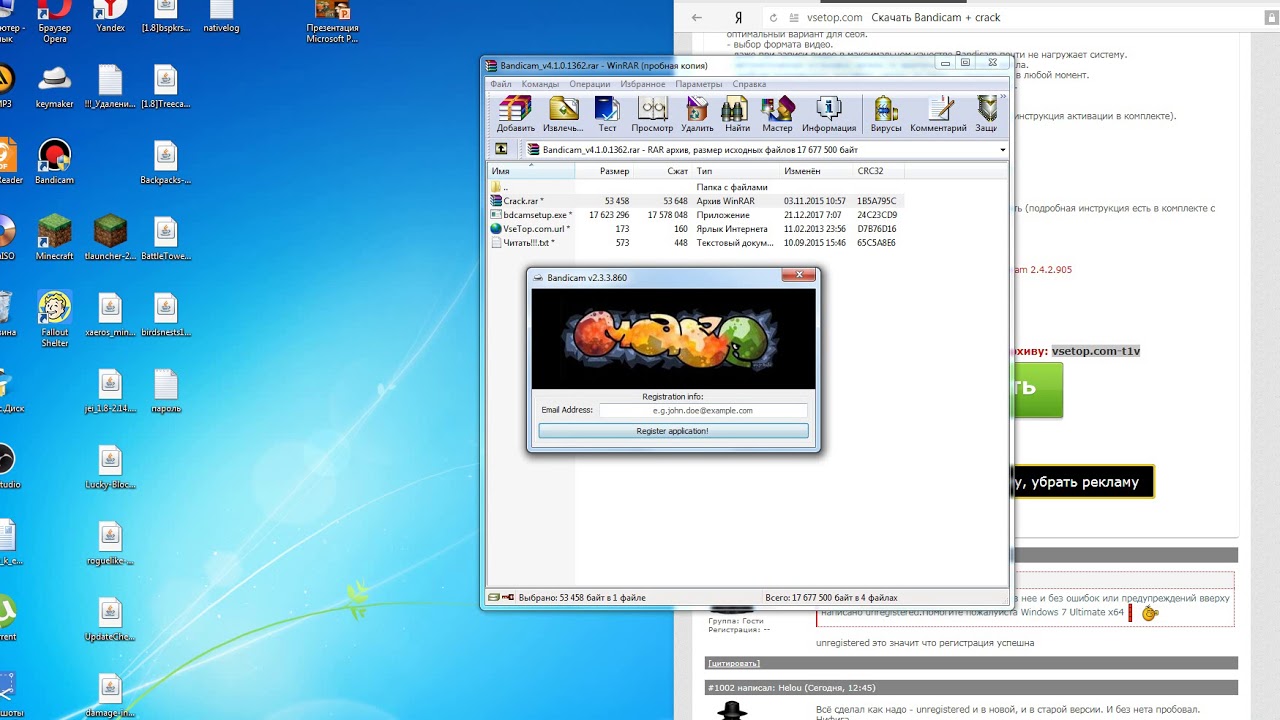Open the Операции menu
This screenshot has width=1280, height=720.
(x=590, y=84)
